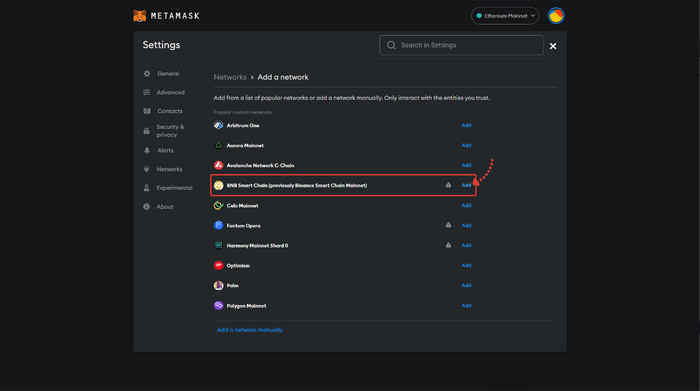Click the Arbitrum One logo icon
Viewport: 700px width, 391px height.
218,125
